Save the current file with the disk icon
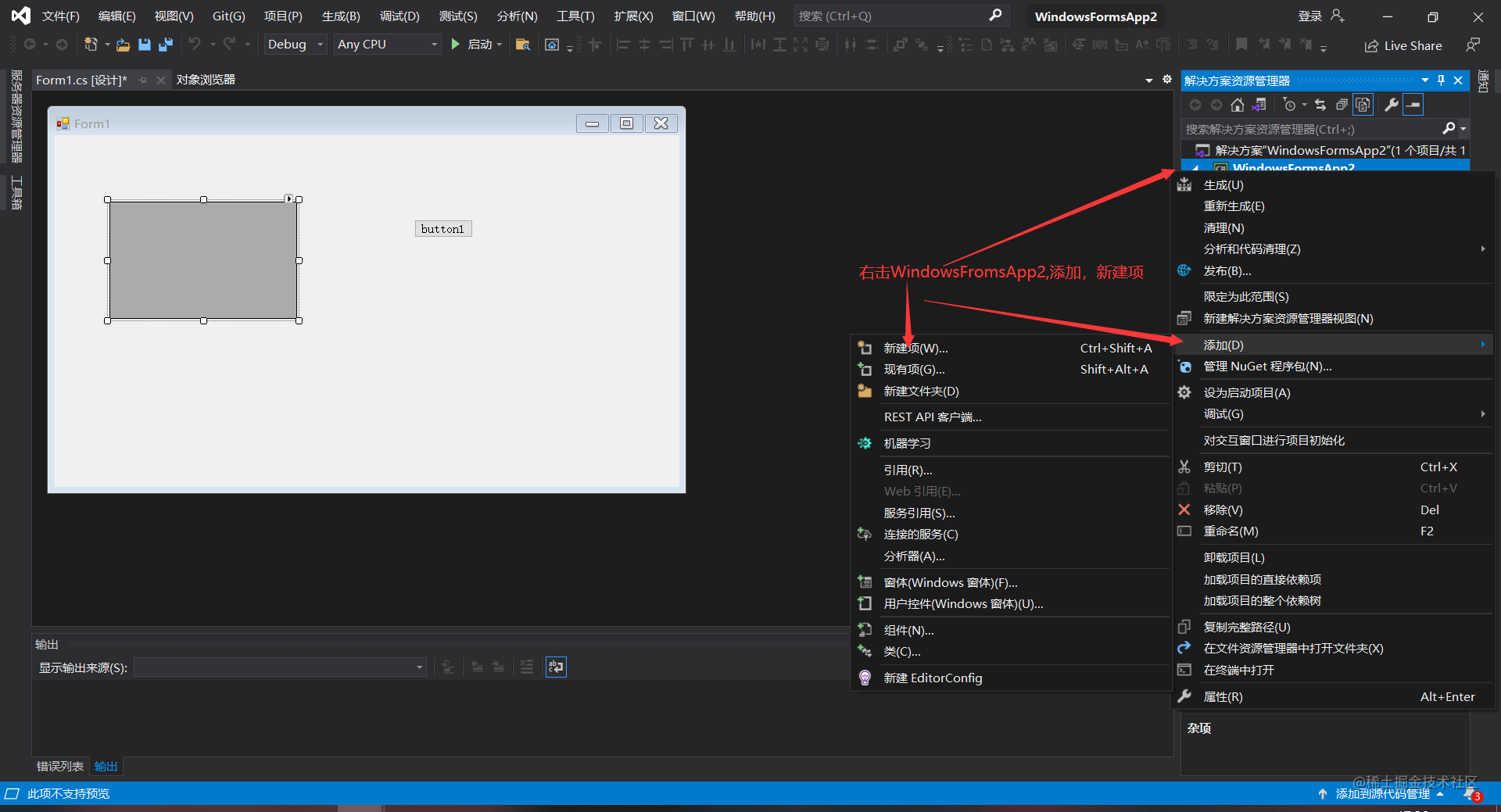This screenshot has width=1501, height=812. pos(144,45)
